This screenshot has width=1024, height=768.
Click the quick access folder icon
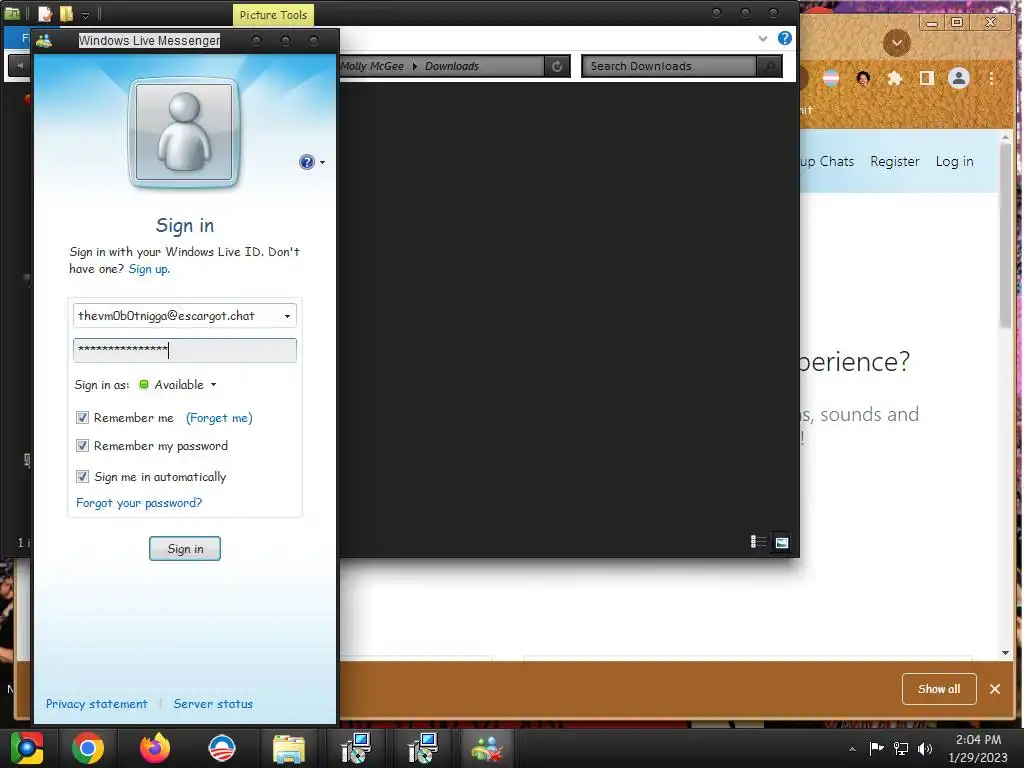pos(66,14)
